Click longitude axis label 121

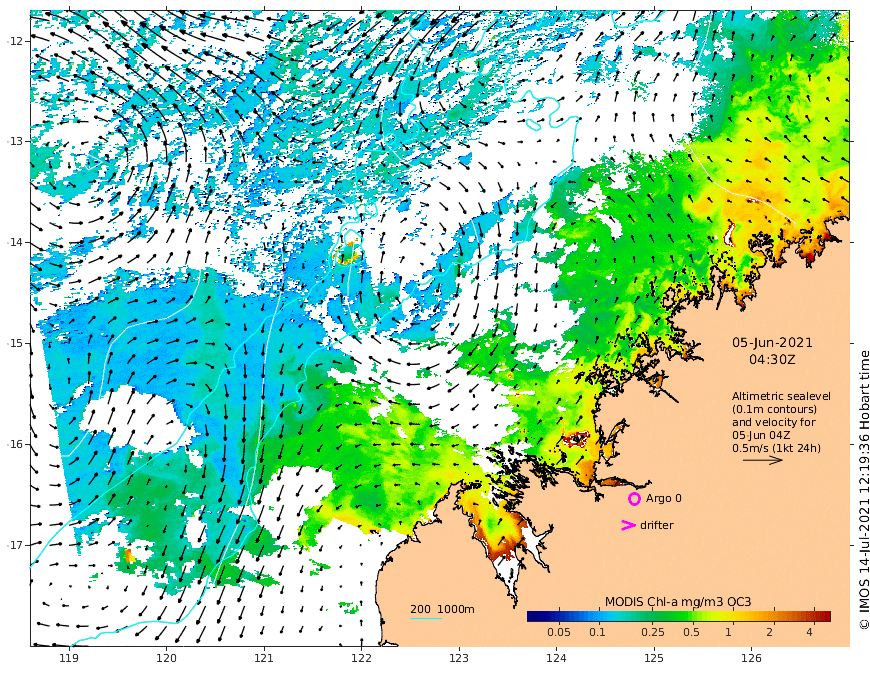coord(264,658)
